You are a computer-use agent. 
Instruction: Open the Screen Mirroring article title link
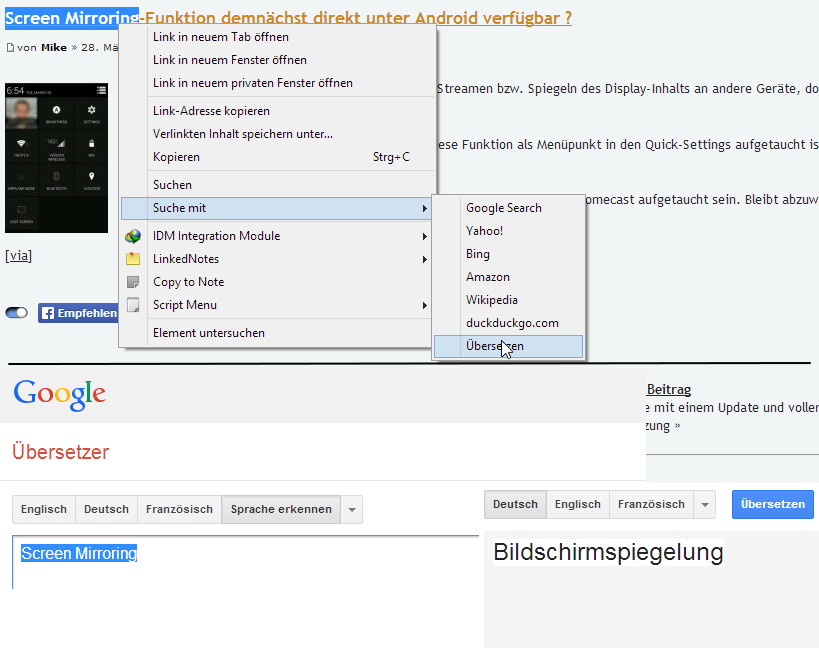tap(288, 18)
